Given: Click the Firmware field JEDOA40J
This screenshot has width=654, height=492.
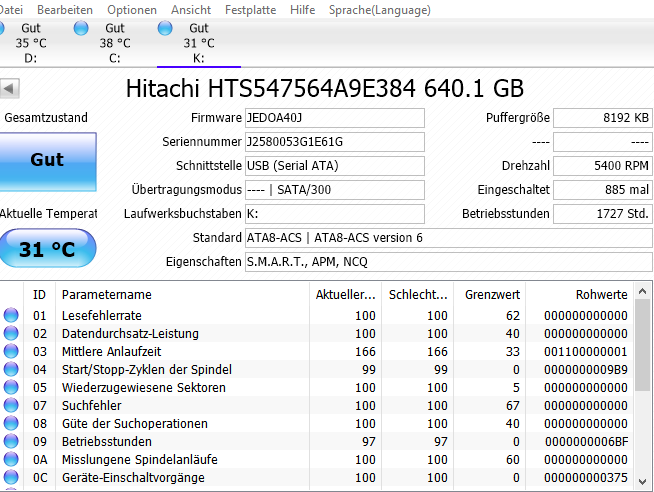Looking at the screenshot, I should tap(335, 118).
